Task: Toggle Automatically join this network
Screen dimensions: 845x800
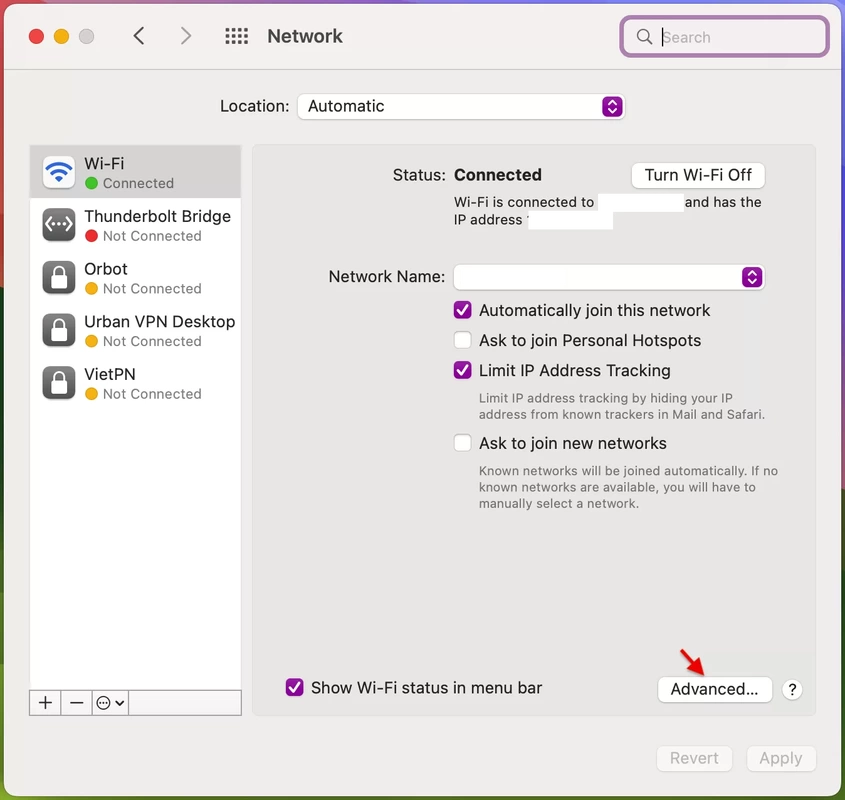Action: click(x=462, y=310)
